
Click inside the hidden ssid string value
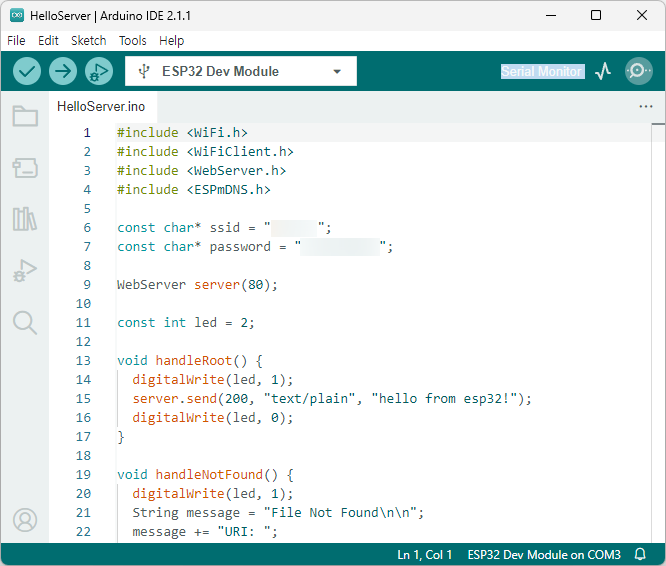[294, 228]
